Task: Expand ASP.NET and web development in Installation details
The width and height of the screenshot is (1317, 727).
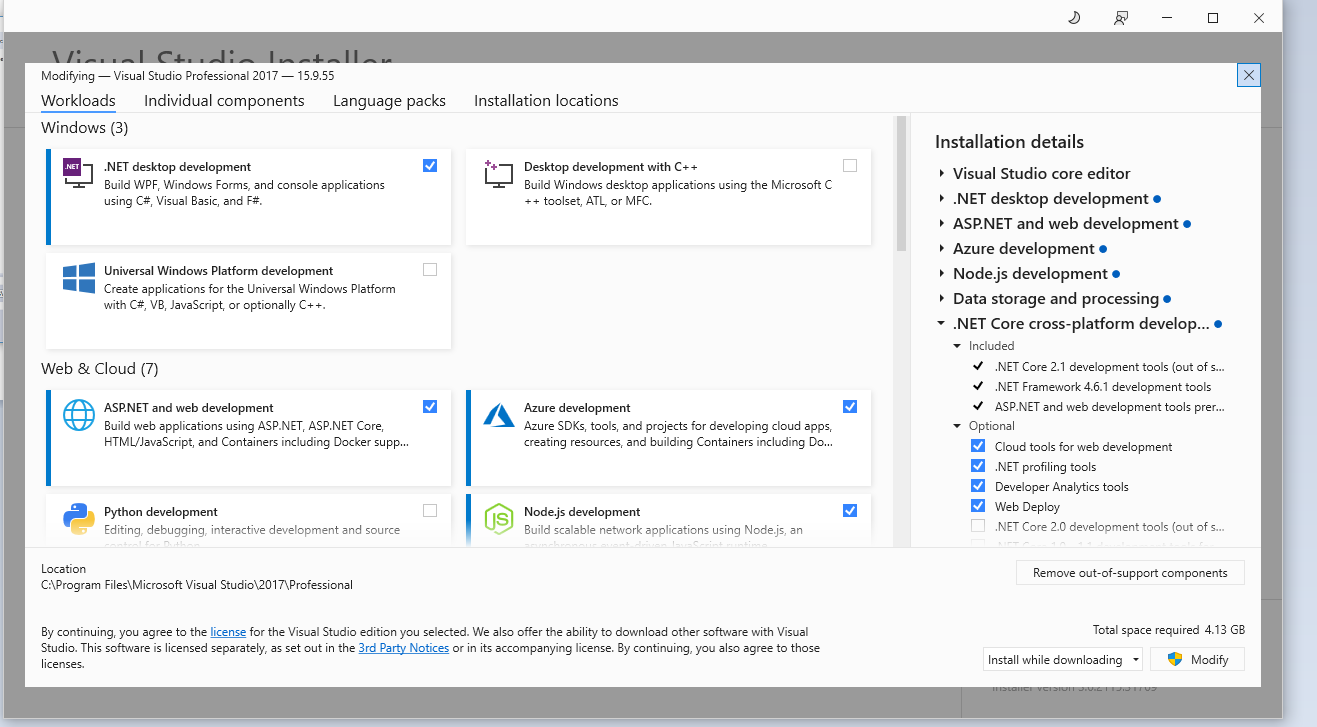Action: (x=942, y=224)
